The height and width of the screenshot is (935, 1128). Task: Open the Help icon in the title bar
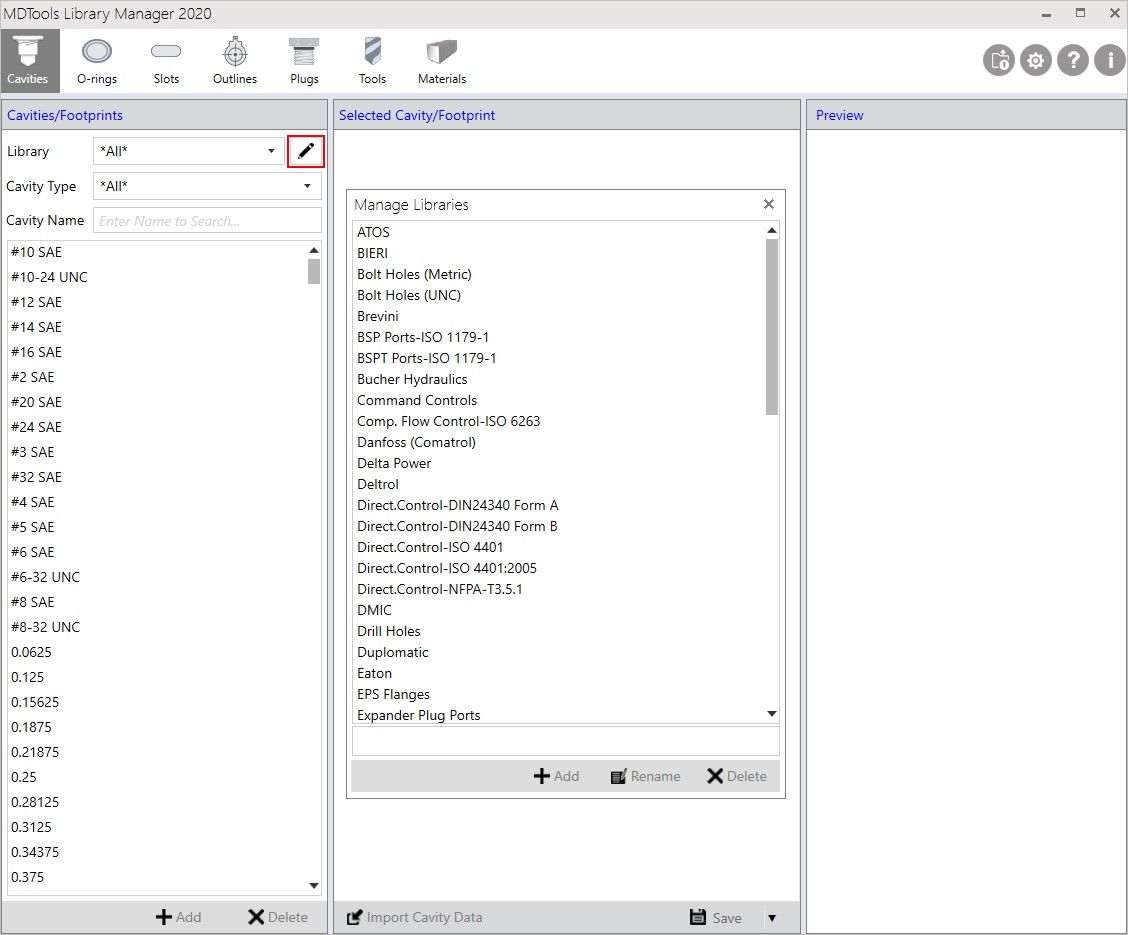coord(1072,60)
